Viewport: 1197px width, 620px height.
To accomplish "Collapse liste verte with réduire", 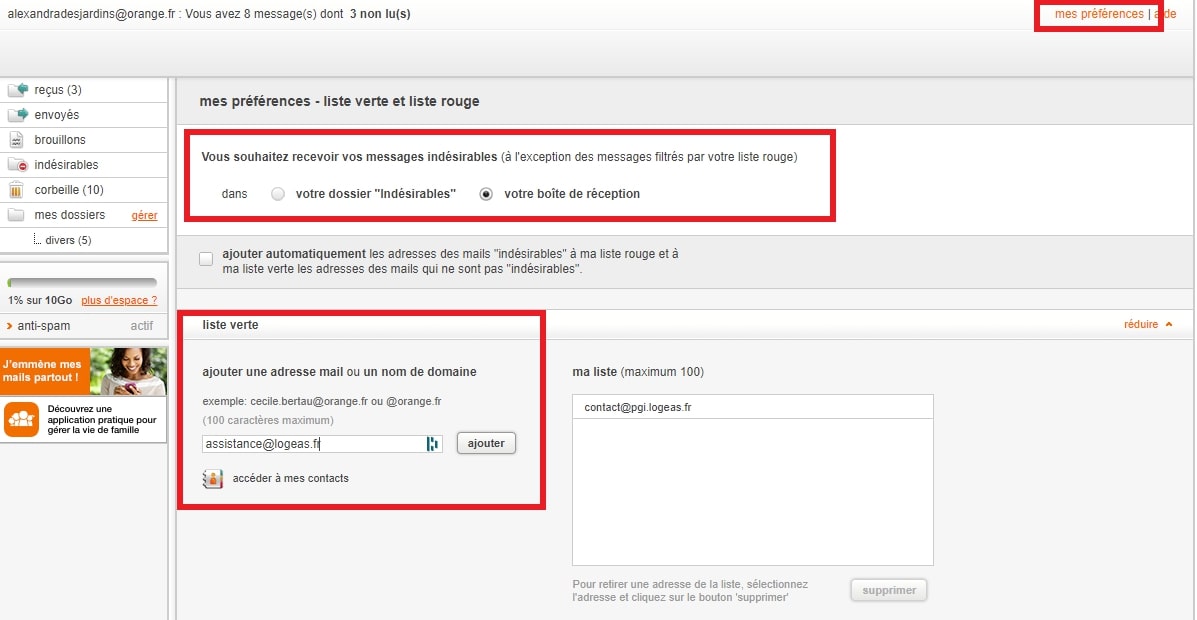I will coord(1146,324).
